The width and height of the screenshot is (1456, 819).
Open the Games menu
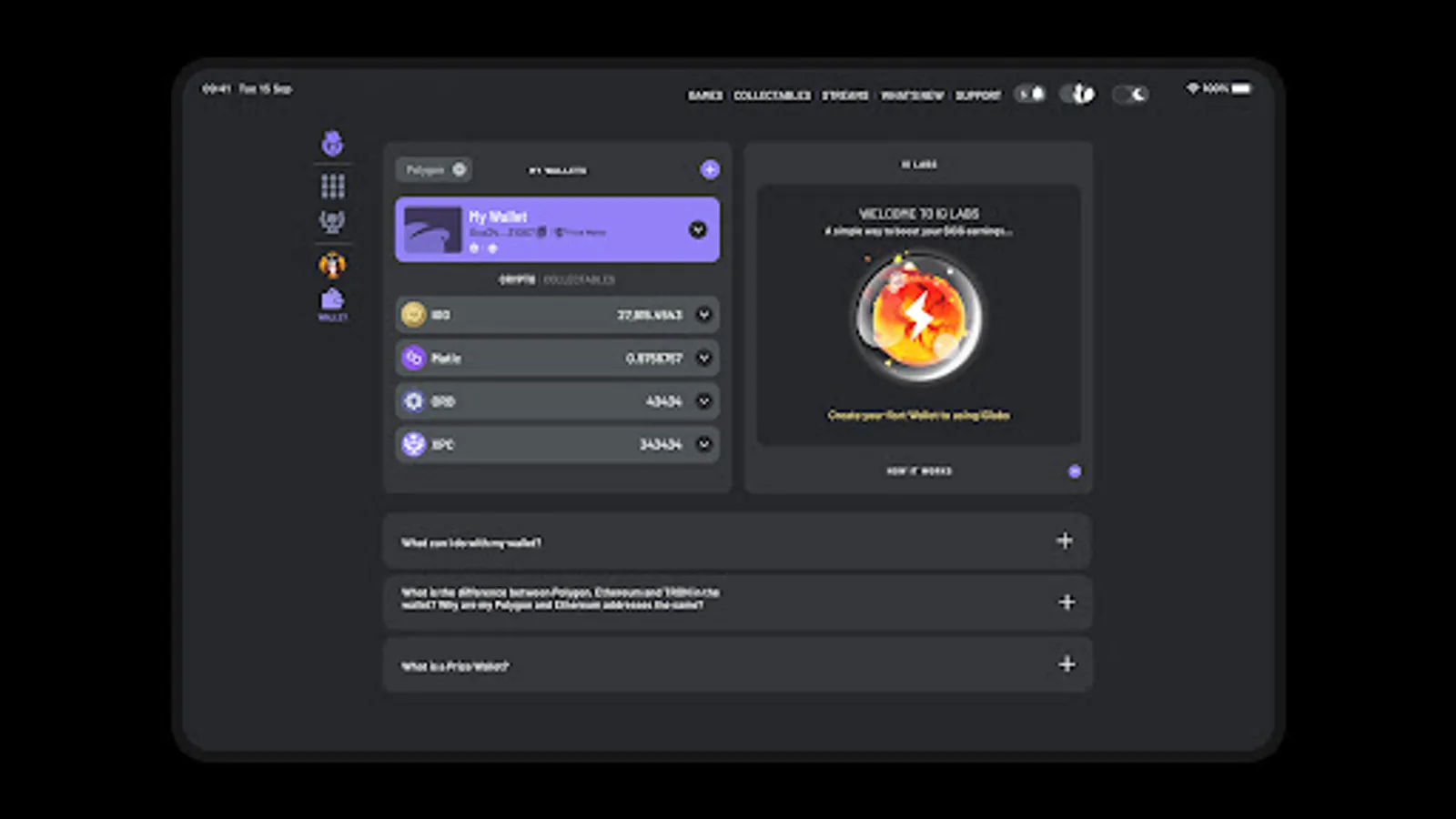click(x=705, y=95)
